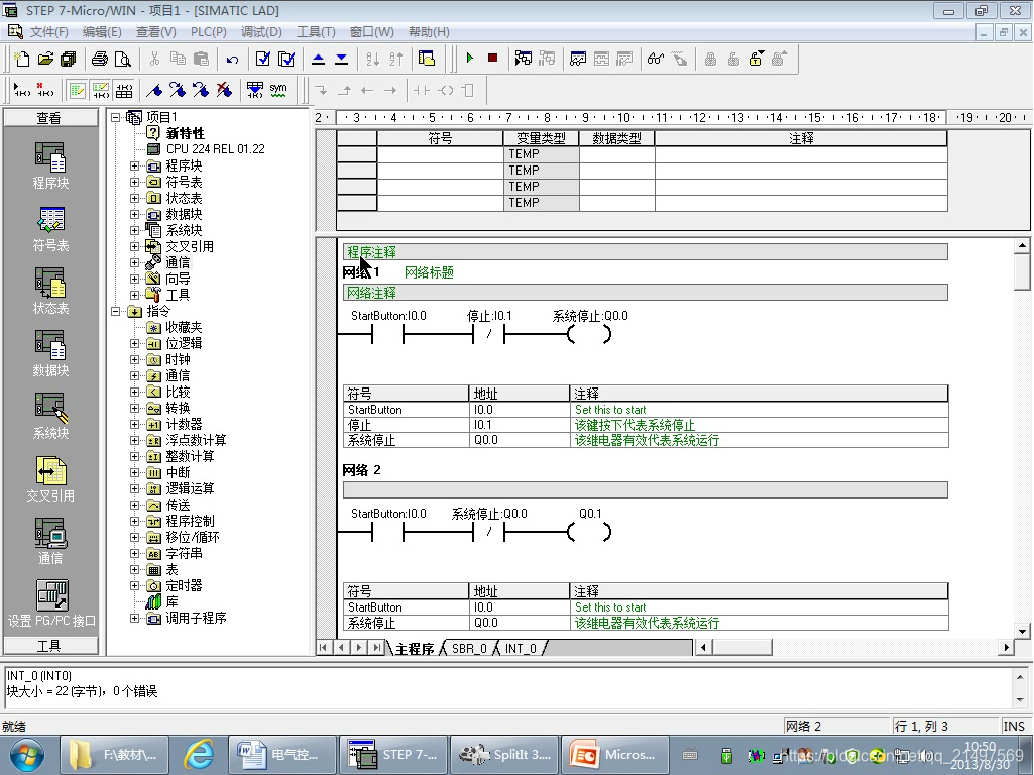Click the 查看 sidebar header button
The image size is (1034, 775).
point(50,117)
